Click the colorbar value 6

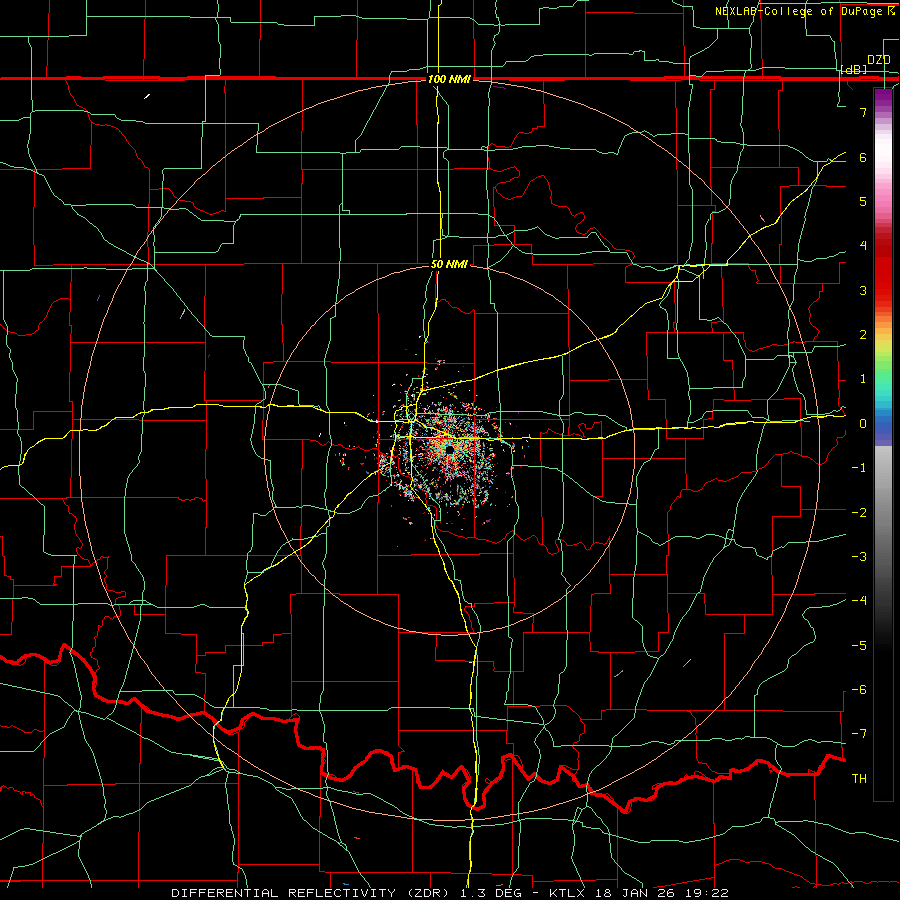pos(863,157)
